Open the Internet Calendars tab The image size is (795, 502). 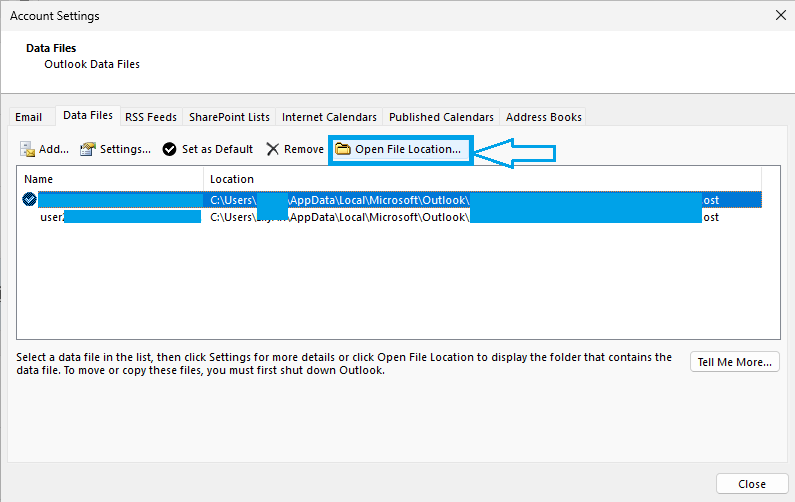click(x=329, y=117)
